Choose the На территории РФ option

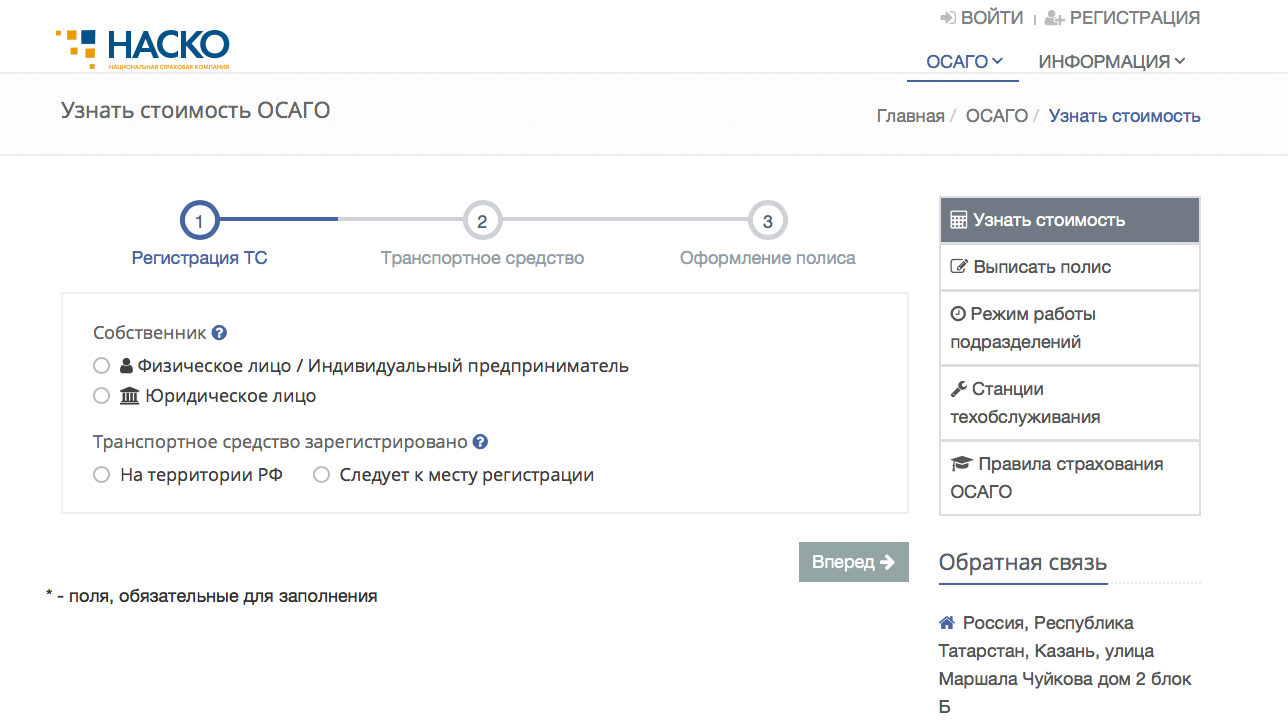pos(101,475)
